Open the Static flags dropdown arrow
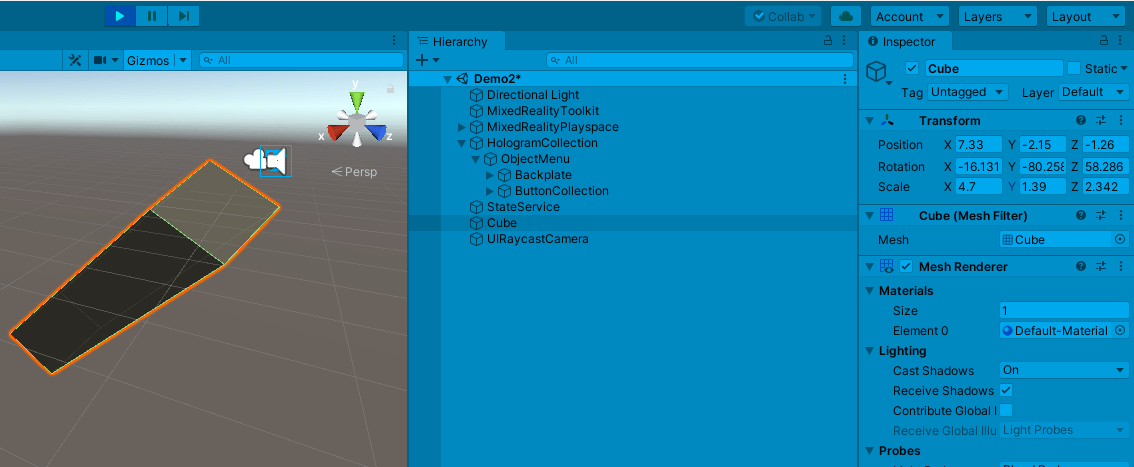This screenshot has height=467, width=1134. tap(1124, 69)
